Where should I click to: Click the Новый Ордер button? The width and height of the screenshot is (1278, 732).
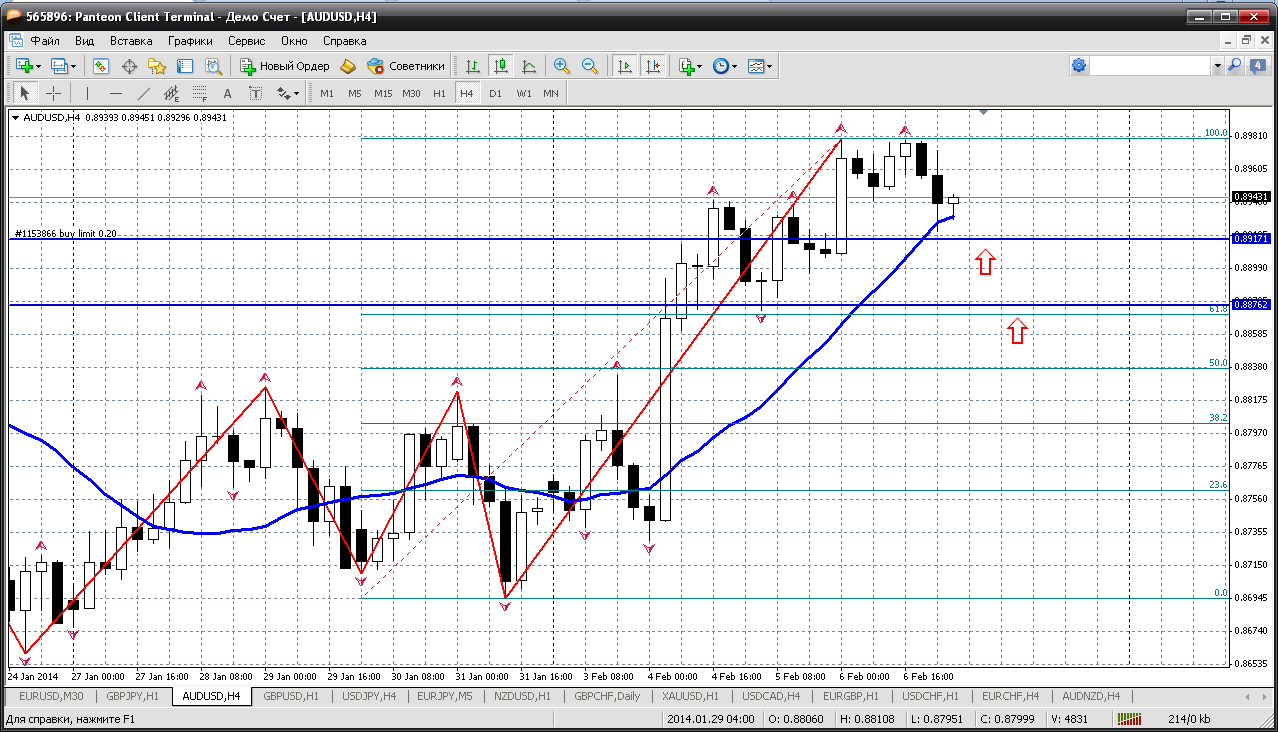tap(285, 66)
